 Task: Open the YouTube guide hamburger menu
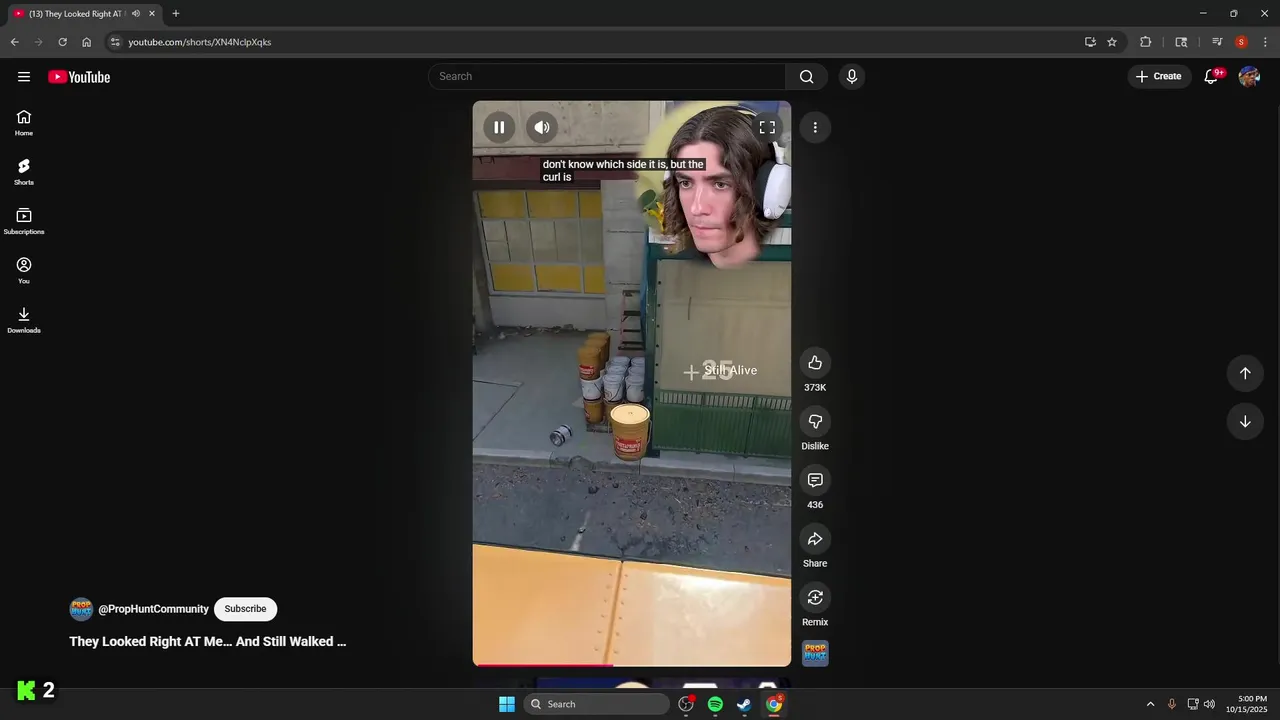[24, 77]
